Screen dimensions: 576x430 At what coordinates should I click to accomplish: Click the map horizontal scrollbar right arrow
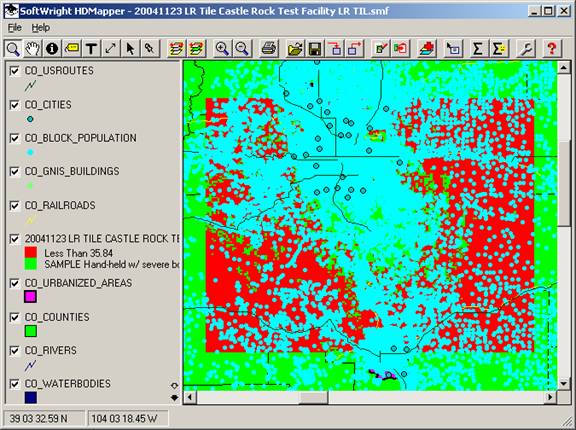(x=550, y=397)
